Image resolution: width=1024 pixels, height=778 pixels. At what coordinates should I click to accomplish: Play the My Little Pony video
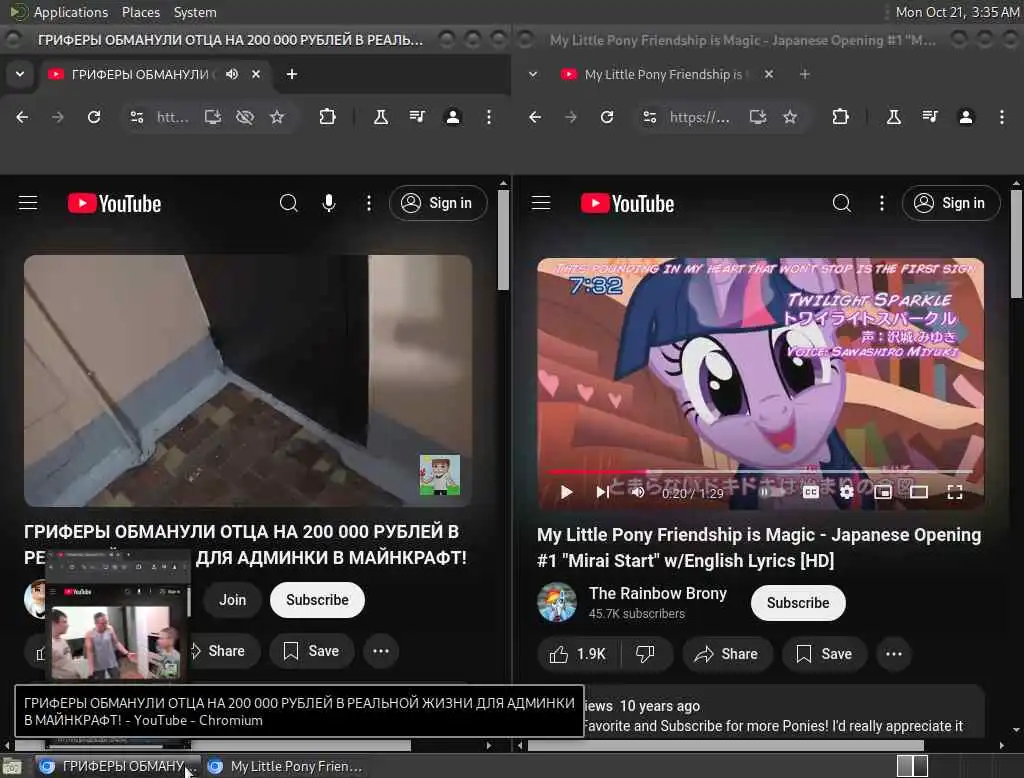(x=566, y=492)
